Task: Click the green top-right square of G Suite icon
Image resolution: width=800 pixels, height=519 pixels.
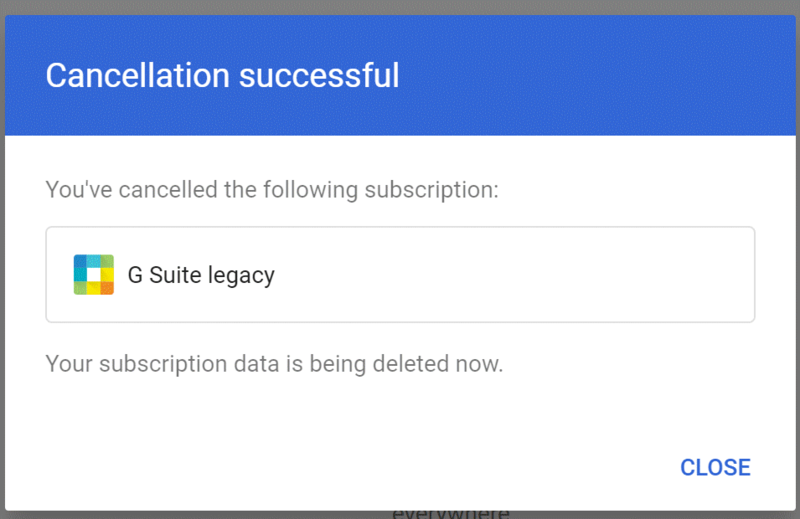Action: click(107, 261)
